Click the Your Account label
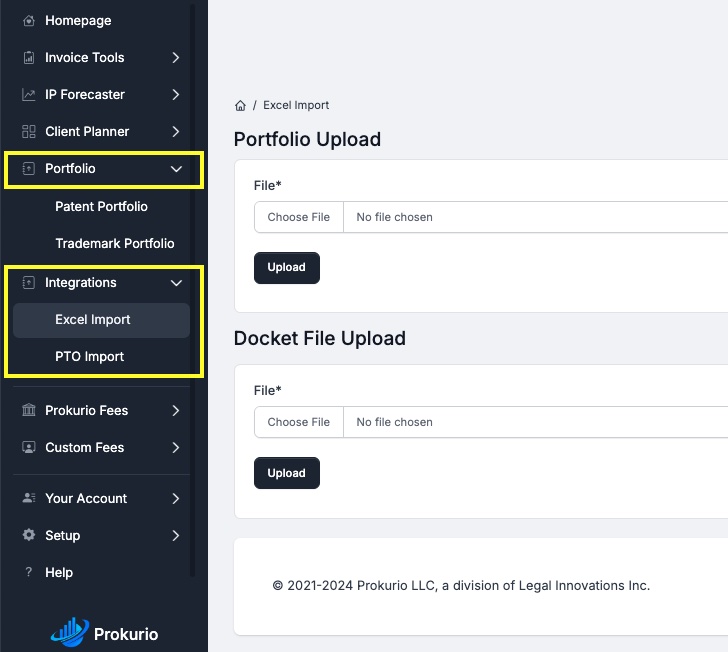This screenshot has width=728, height=652. coord(86,498)
